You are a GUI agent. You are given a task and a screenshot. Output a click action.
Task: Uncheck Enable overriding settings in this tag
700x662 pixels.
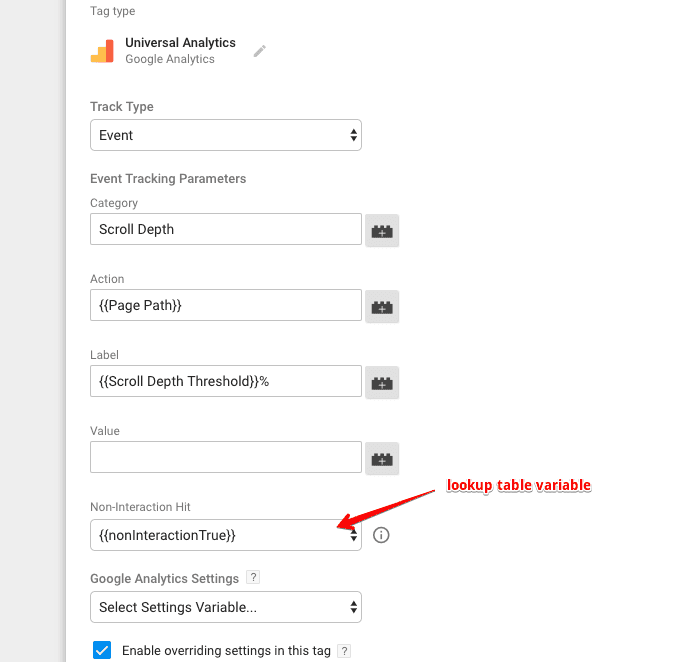point(102,650)
